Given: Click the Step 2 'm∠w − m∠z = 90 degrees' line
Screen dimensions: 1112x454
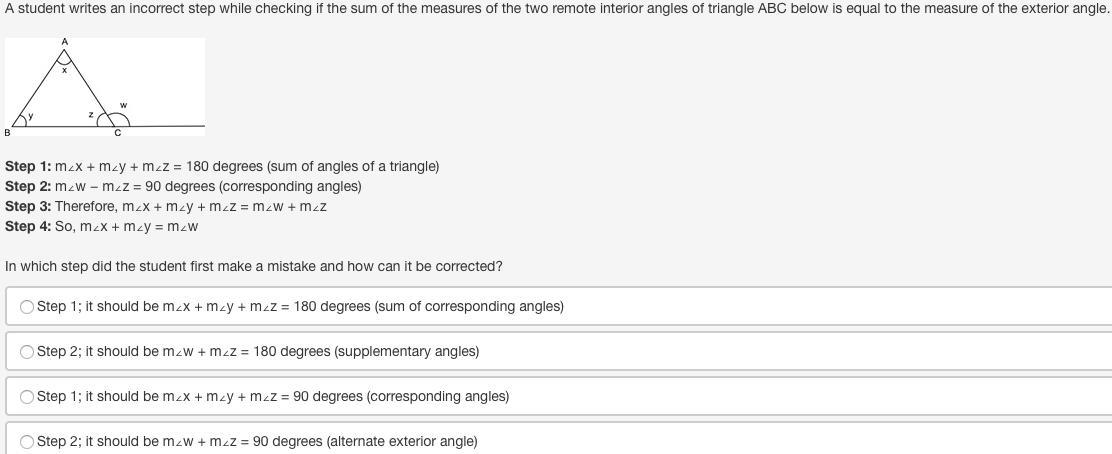Looking at the screenshot, I should (183, 186).
